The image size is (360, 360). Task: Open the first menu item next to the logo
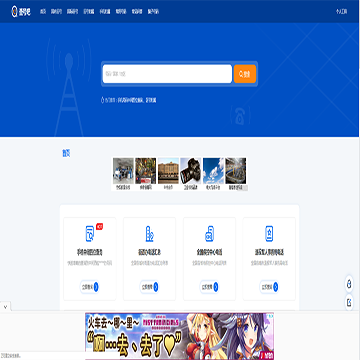[43, 11]
